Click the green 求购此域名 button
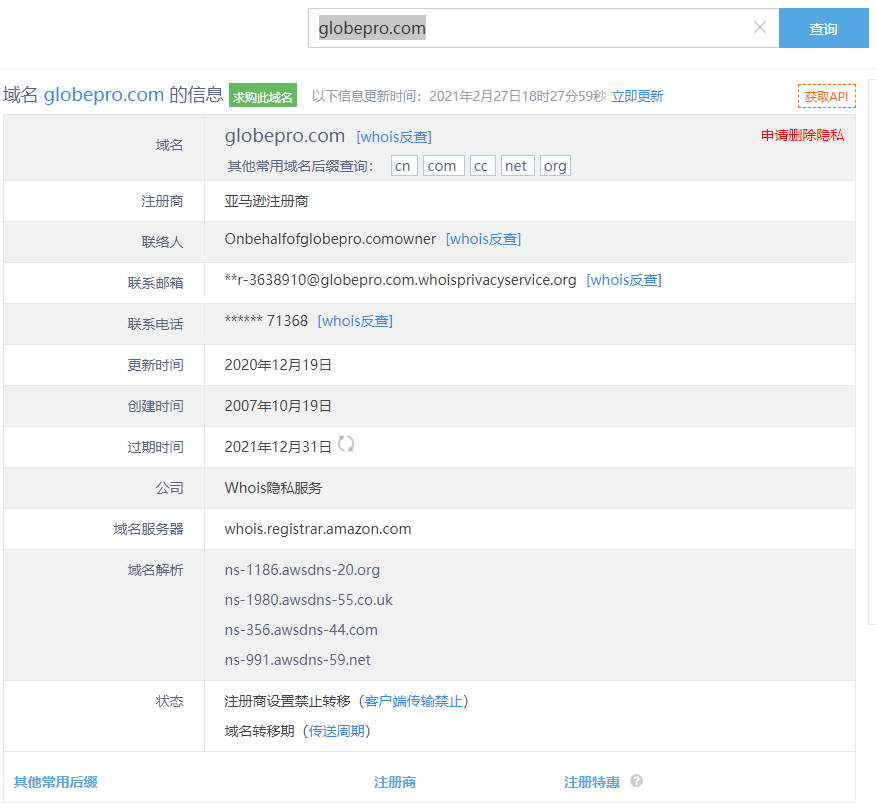Screen dimensions: 876x803 point(263,97)
